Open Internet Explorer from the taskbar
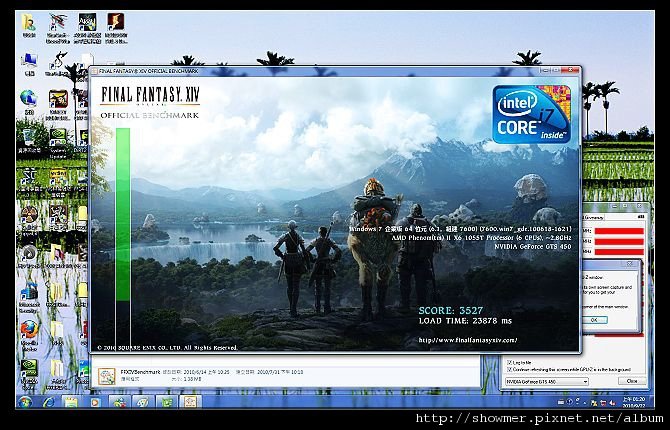 click(x=49, y=402)
